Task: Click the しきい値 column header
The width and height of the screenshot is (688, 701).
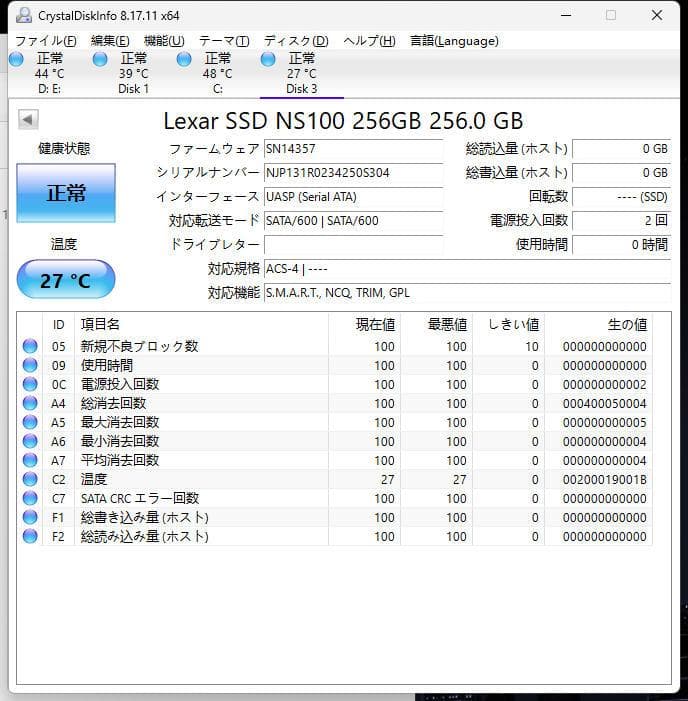Action: click(509, 325)
